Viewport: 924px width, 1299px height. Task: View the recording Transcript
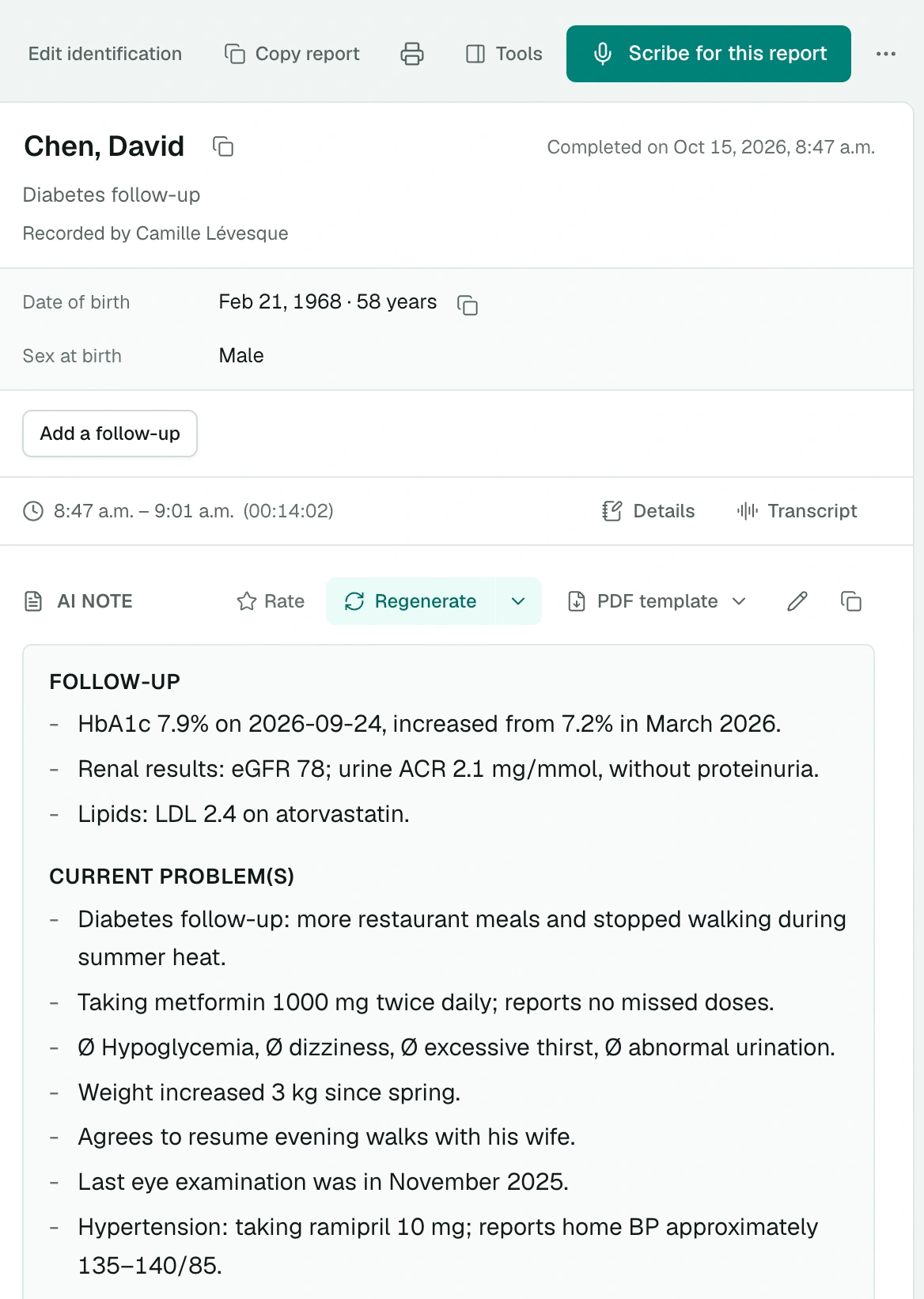coord(797,511)
